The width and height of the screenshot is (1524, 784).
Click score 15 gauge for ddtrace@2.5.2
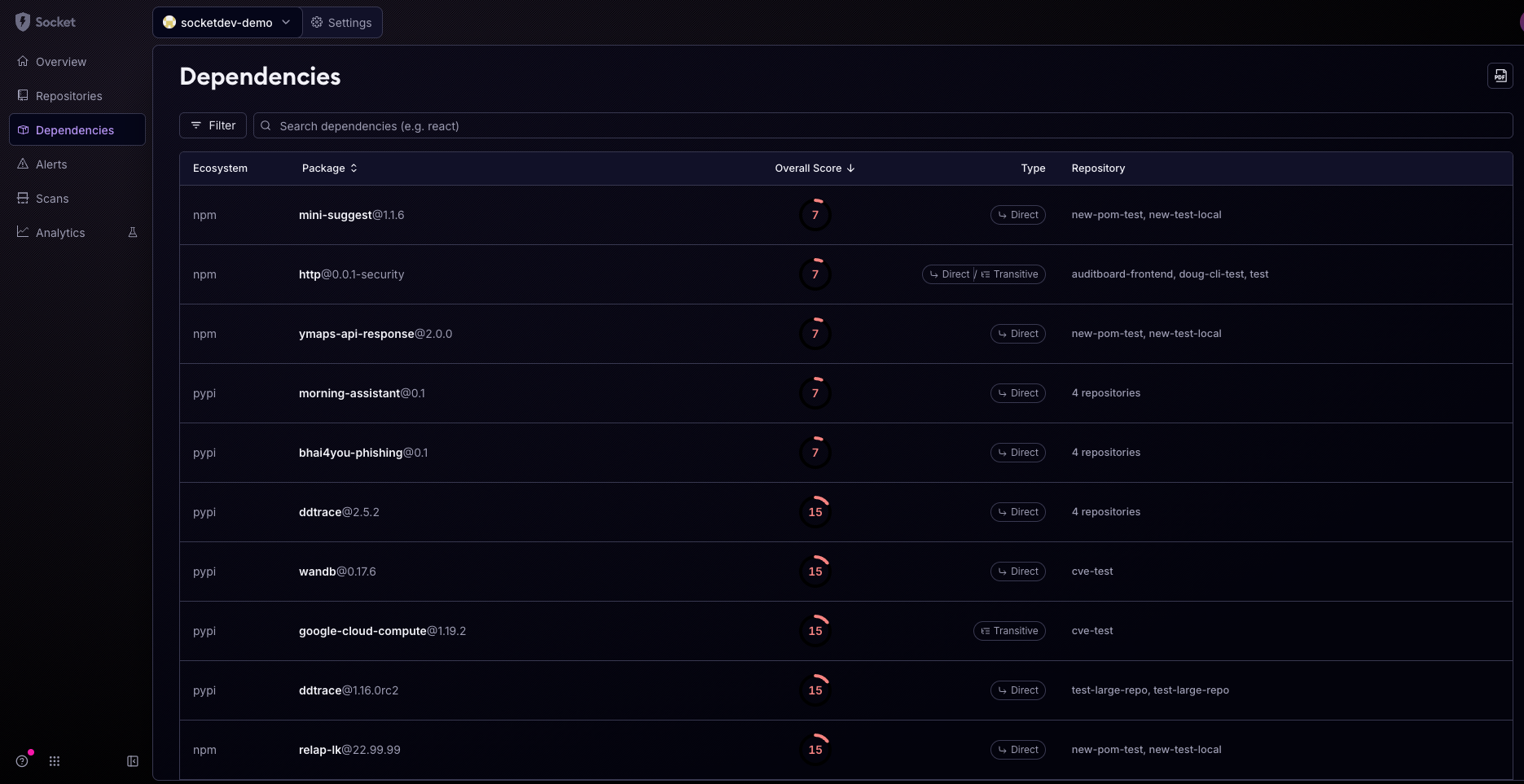tap(815, 512)
